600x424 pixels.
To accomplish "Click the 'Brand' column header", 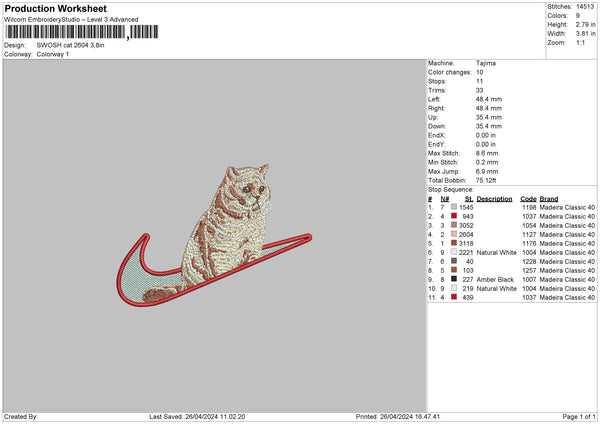I will (549, 199).
